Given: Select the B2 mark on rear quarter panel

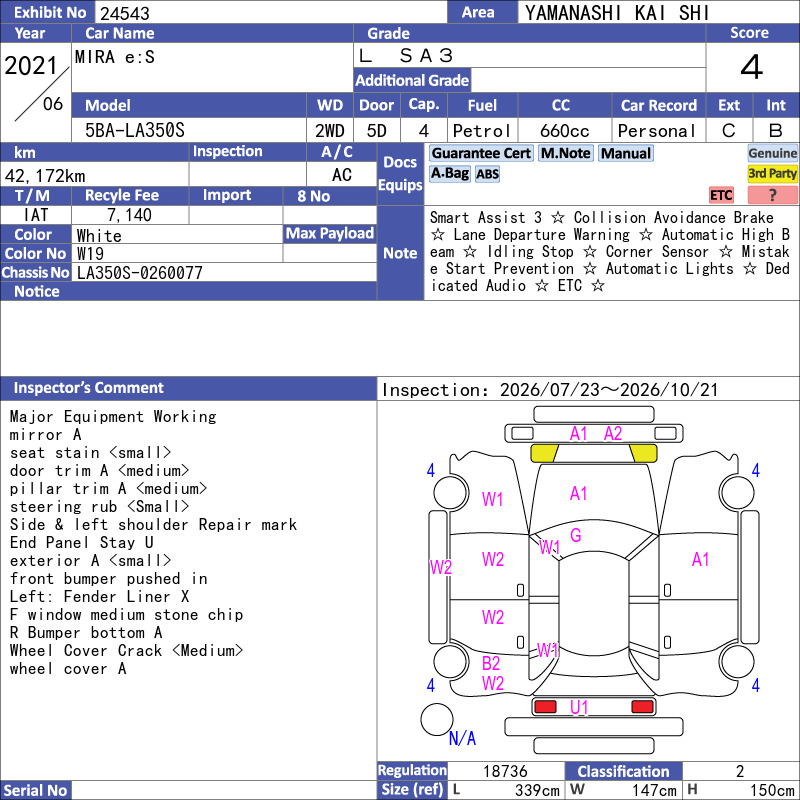Looking at the screenshot, I should tap(491, 663).
